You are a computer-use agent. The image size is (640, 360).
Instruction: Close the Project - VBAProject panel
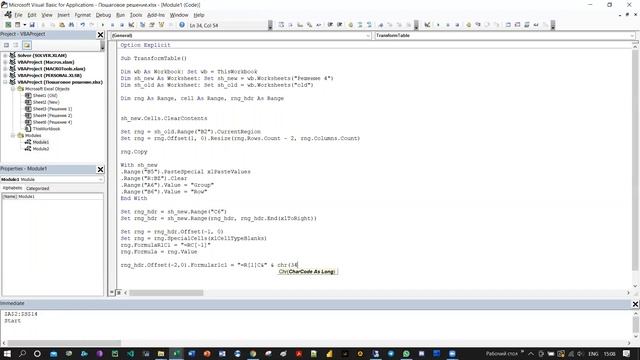[x=100, y=35]
